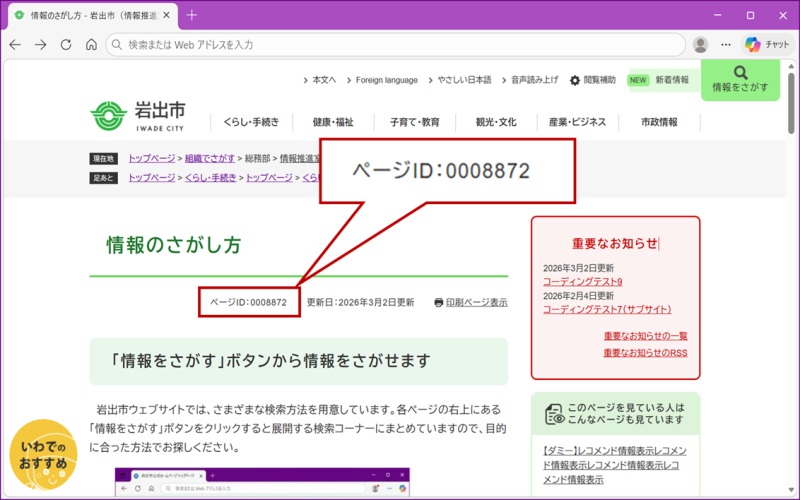Click the 現在地 label badge

pos(104,159)
